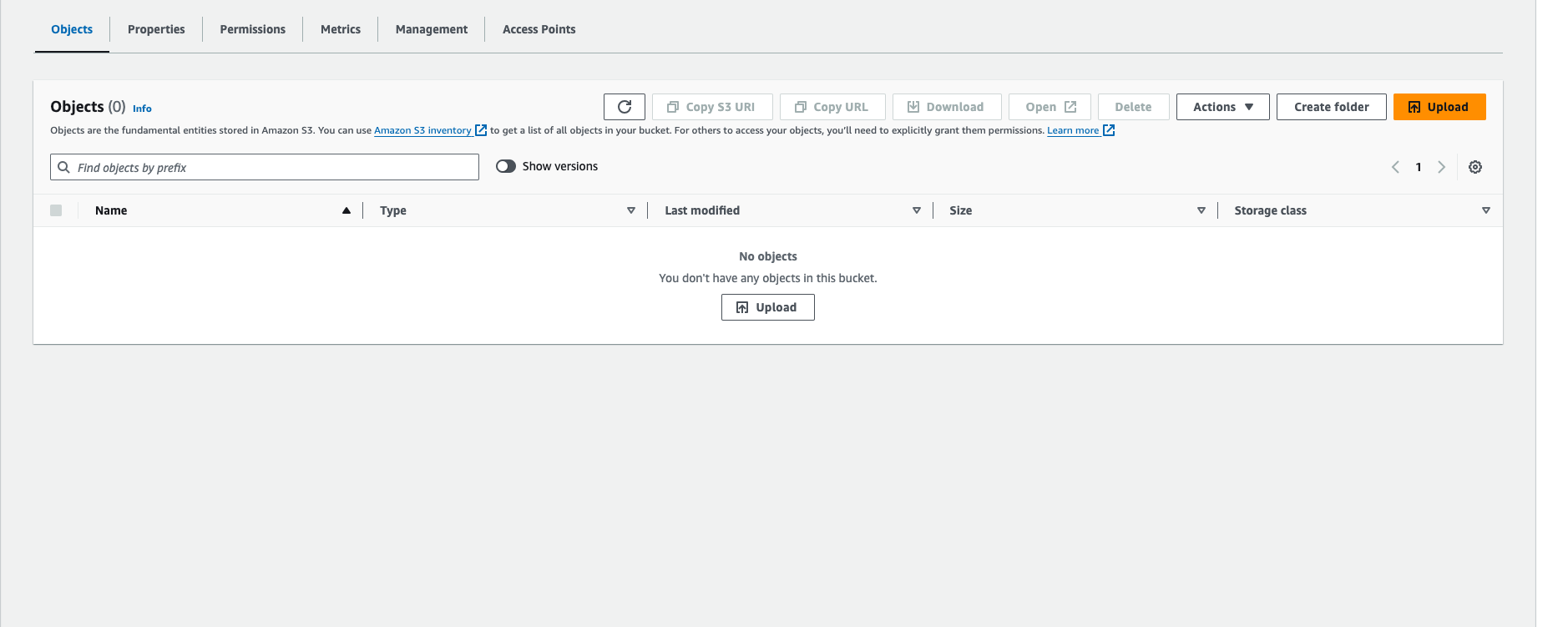
Task: Toggle the Show versions switch
Action: click(506, 166)
